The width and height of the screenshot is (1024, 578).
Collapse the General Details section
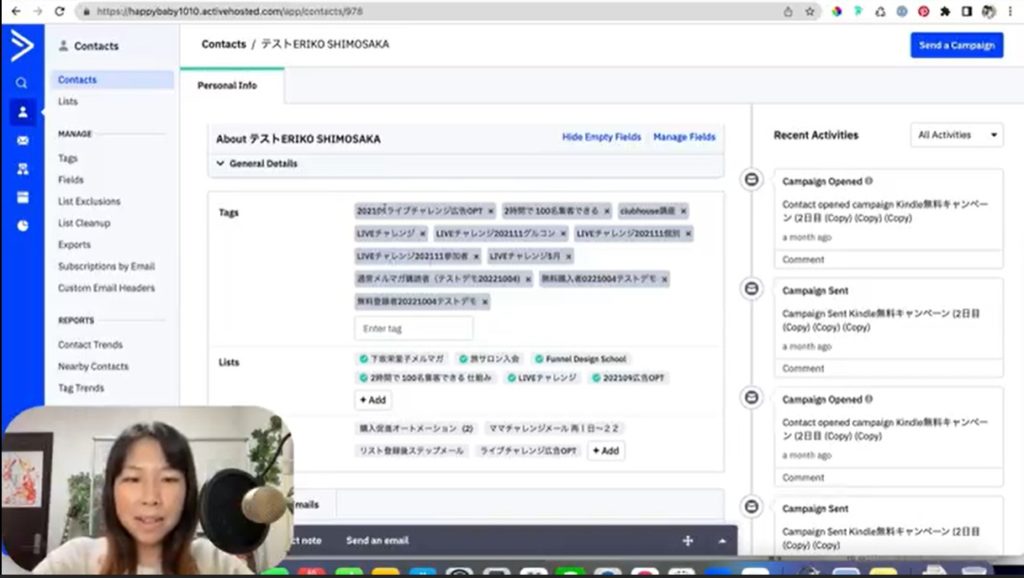pyautogui.click(x=220, y=163)
